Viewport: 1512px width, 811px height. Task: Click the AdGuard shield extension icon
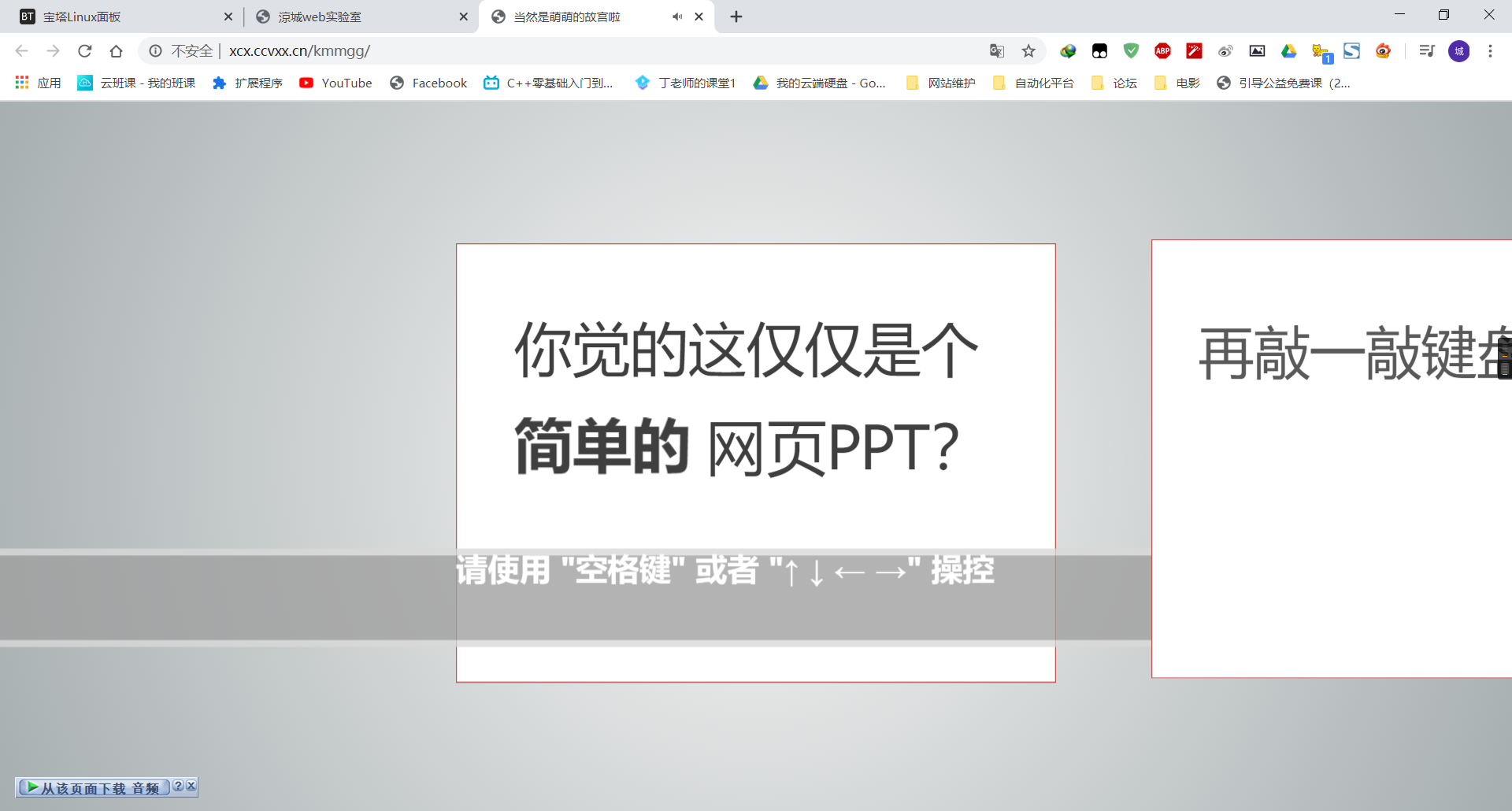tap(1132, 51)
